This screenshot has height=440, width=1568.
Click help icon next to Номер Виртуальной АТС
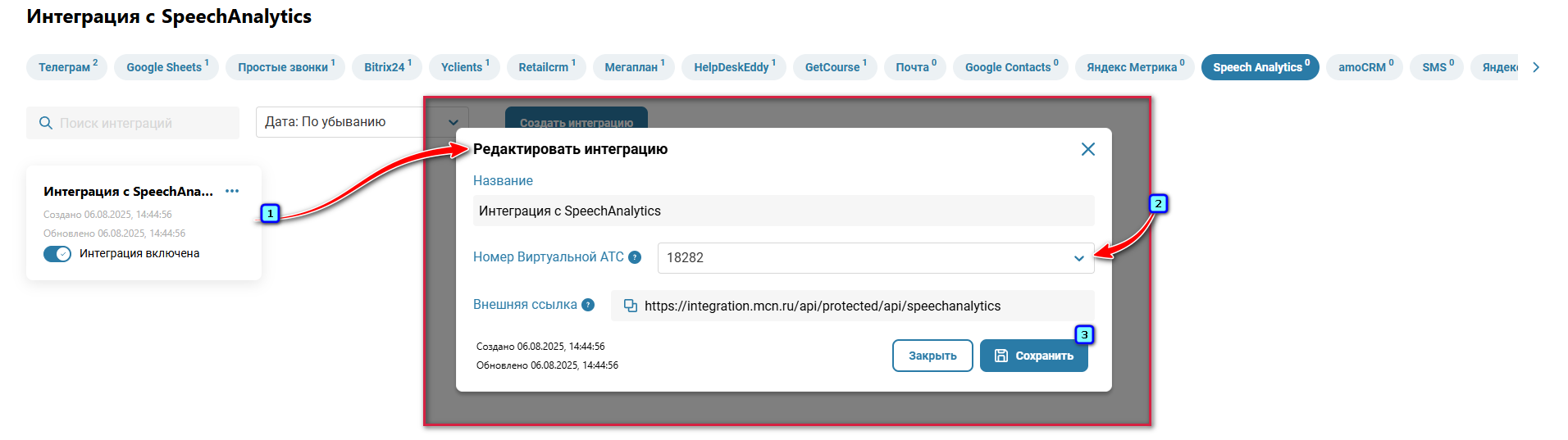[635, 257]
